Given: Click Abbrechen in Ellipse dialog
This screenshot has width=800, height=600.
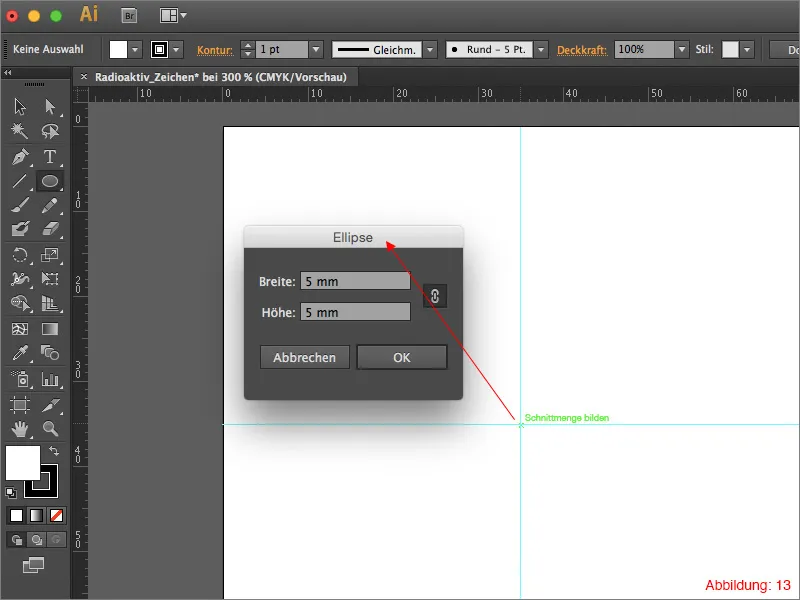Looking at the screenshot, I should coord(305,358).
